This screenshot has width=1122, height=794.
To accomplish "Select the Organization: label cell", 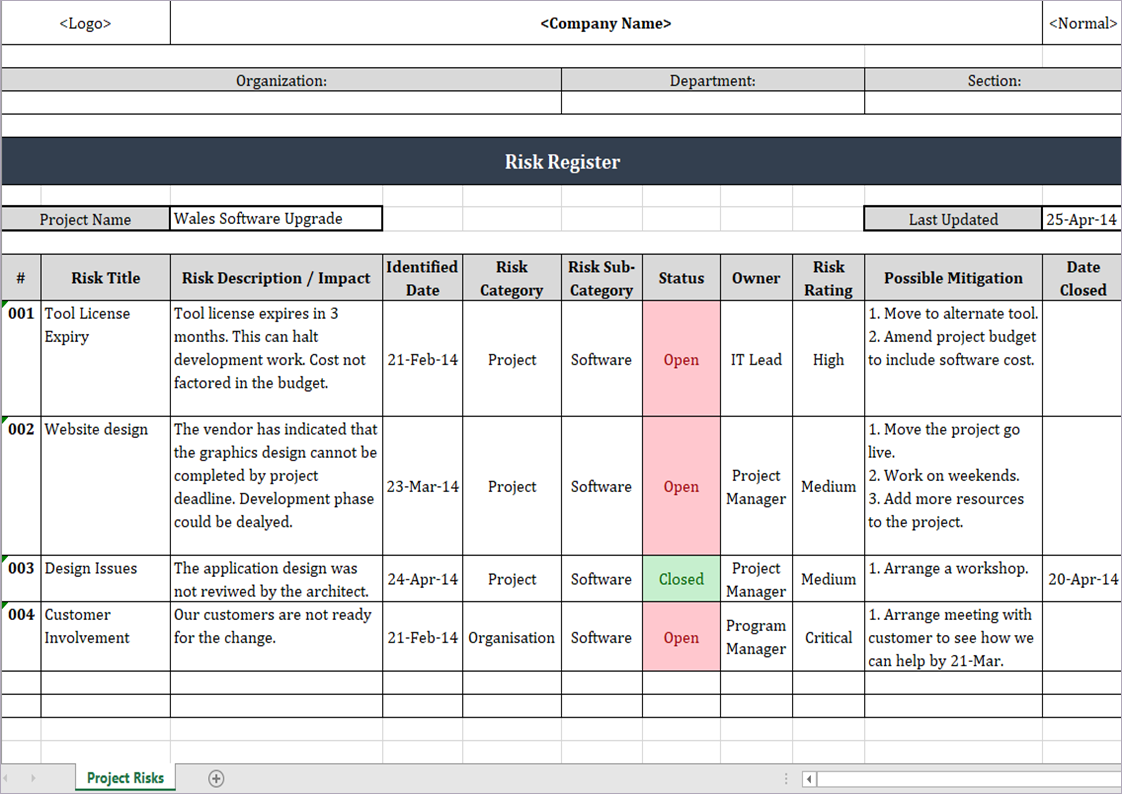I will 281,80.
